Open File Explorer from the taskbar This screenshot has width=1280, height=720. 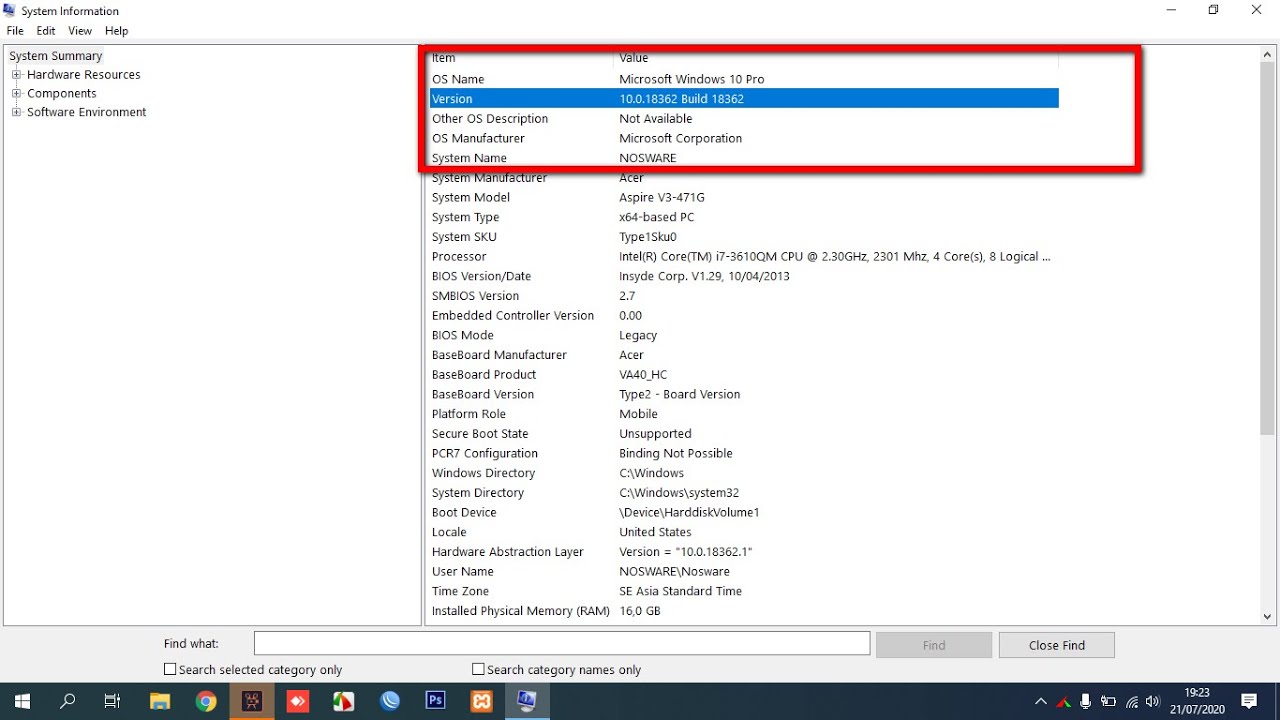pyautogui.click(x=159, y=701)
